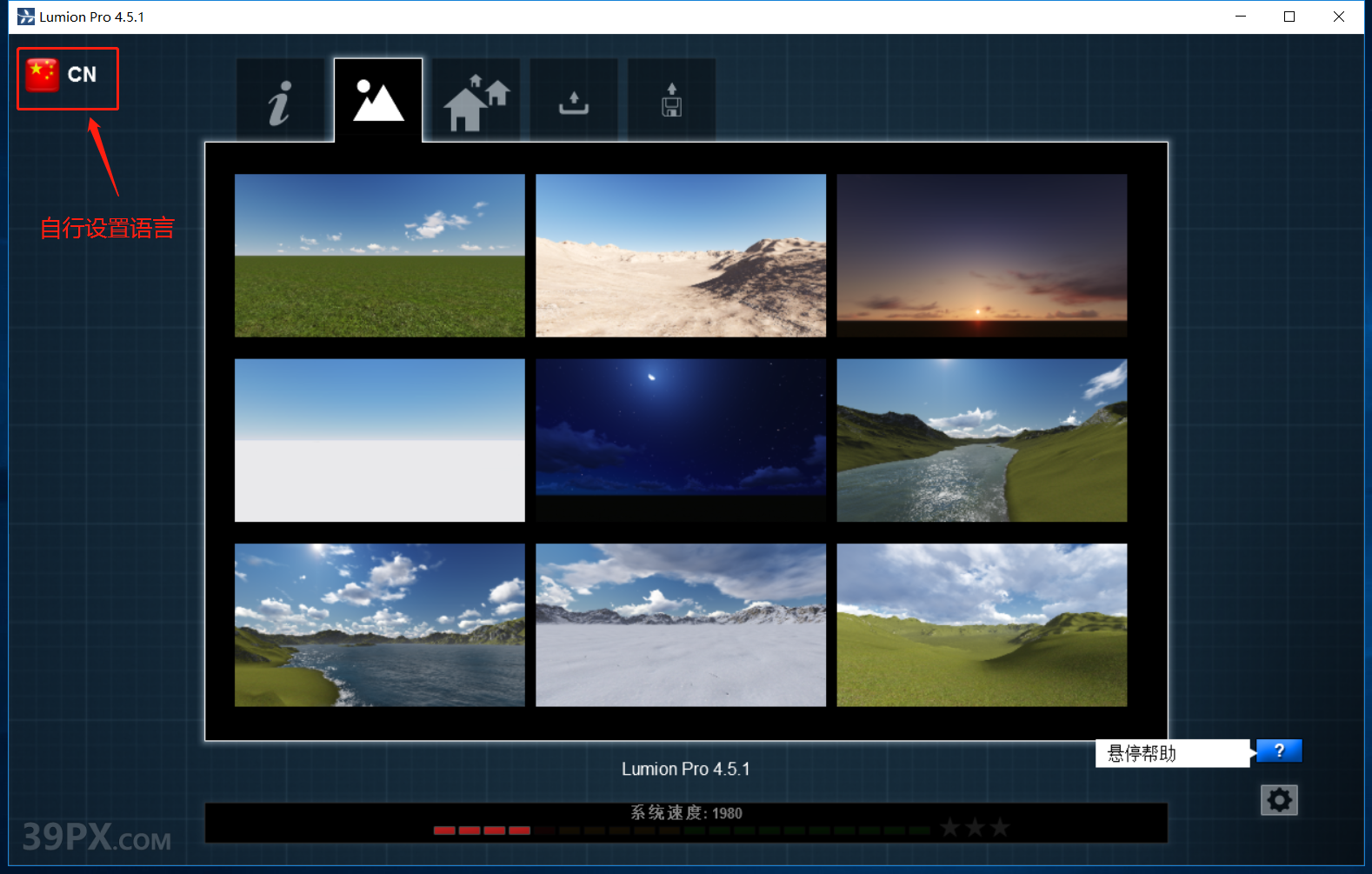Open settings with the gear icon
This screenshot has width=1372, height=874.
click(x=1279, y=799)
